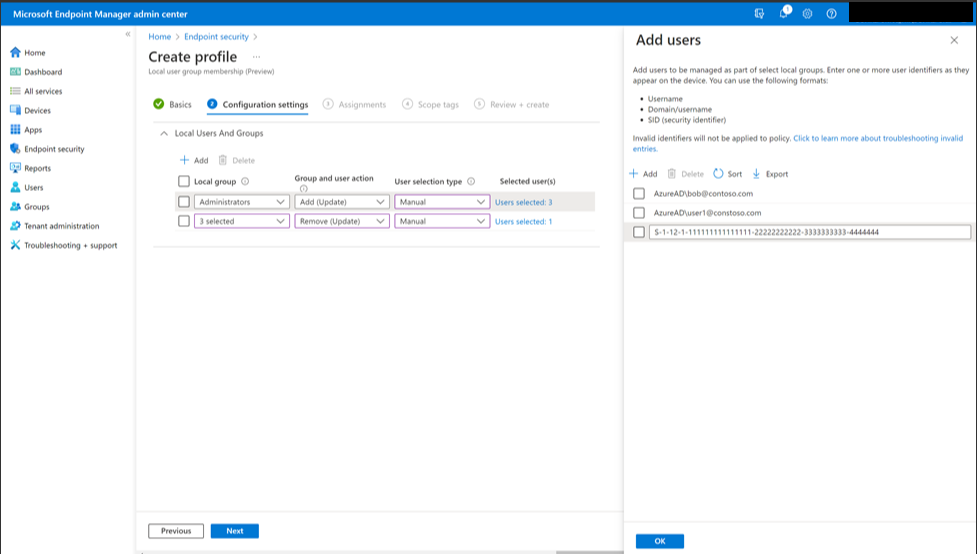Click the Previous button
This screenshot has width=977, height=554.
[x=176, y=531]
